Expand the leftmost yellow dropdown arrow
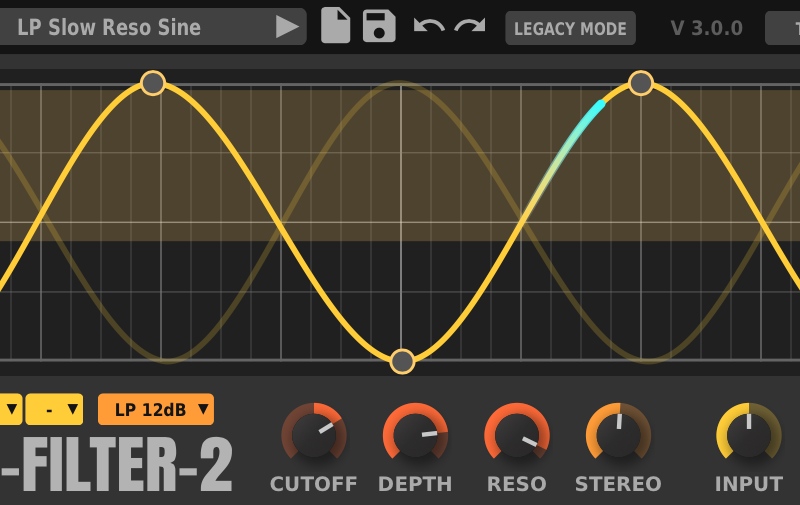 (10, 409)
